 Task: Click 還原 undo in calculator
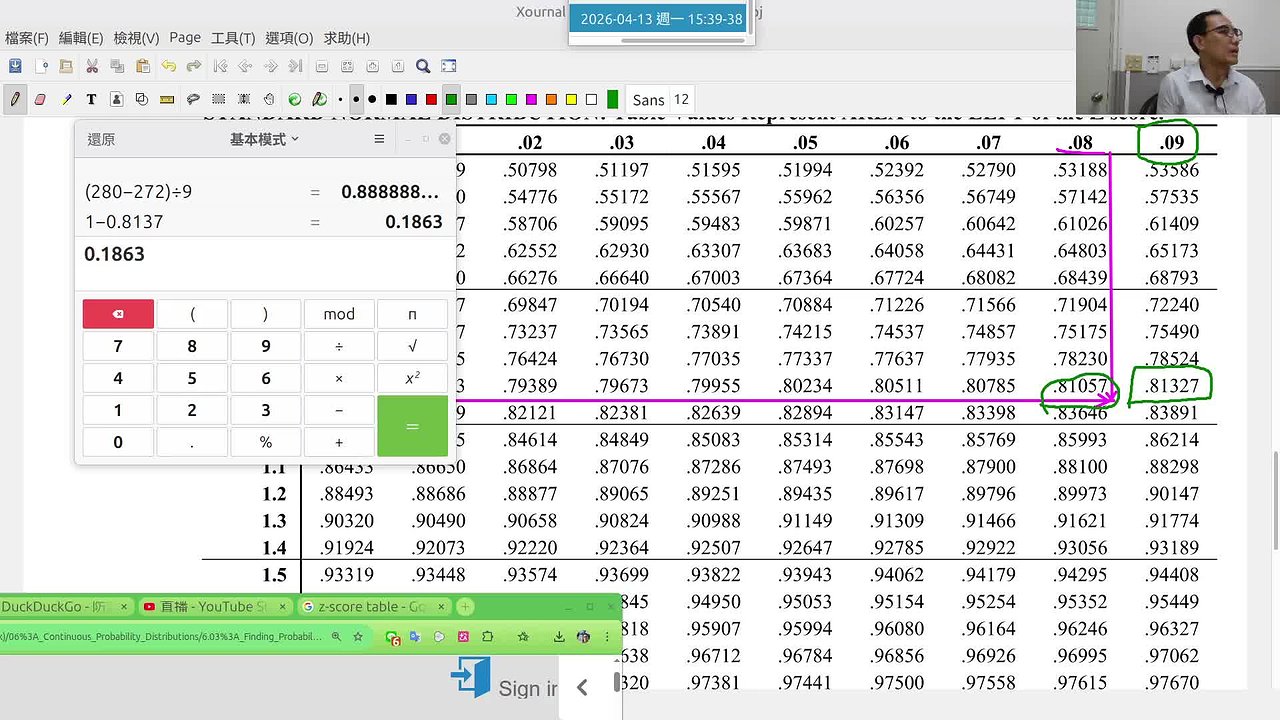tap(101, 139)
